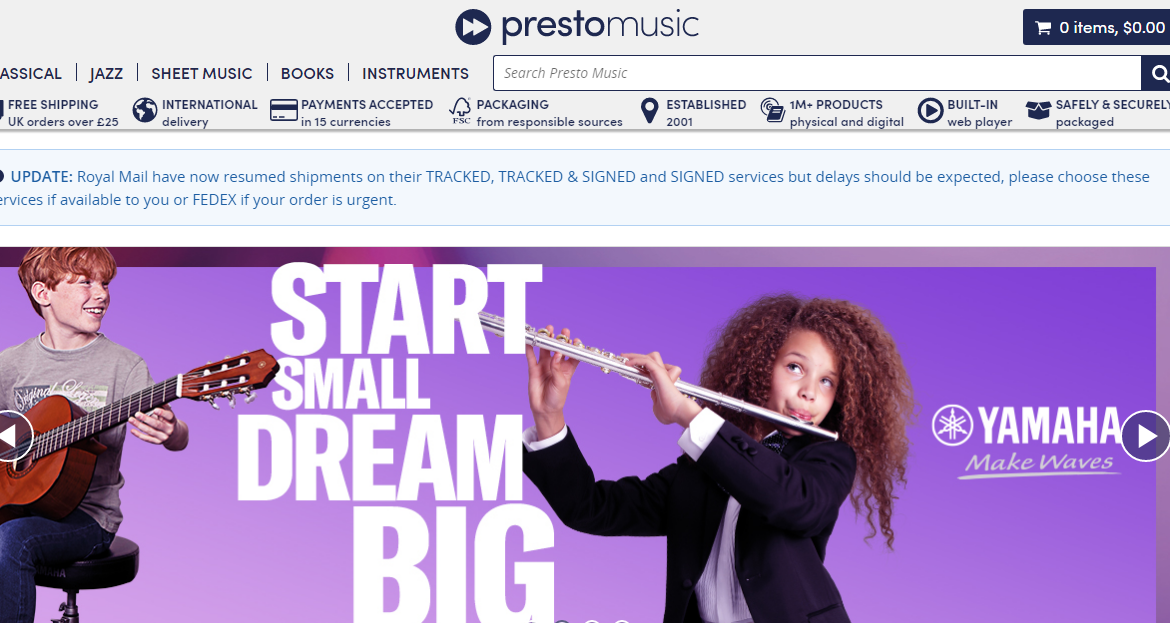1170x623 pixels.
Task: Click the payments accepted credit card icon
Action: [284, 110]
